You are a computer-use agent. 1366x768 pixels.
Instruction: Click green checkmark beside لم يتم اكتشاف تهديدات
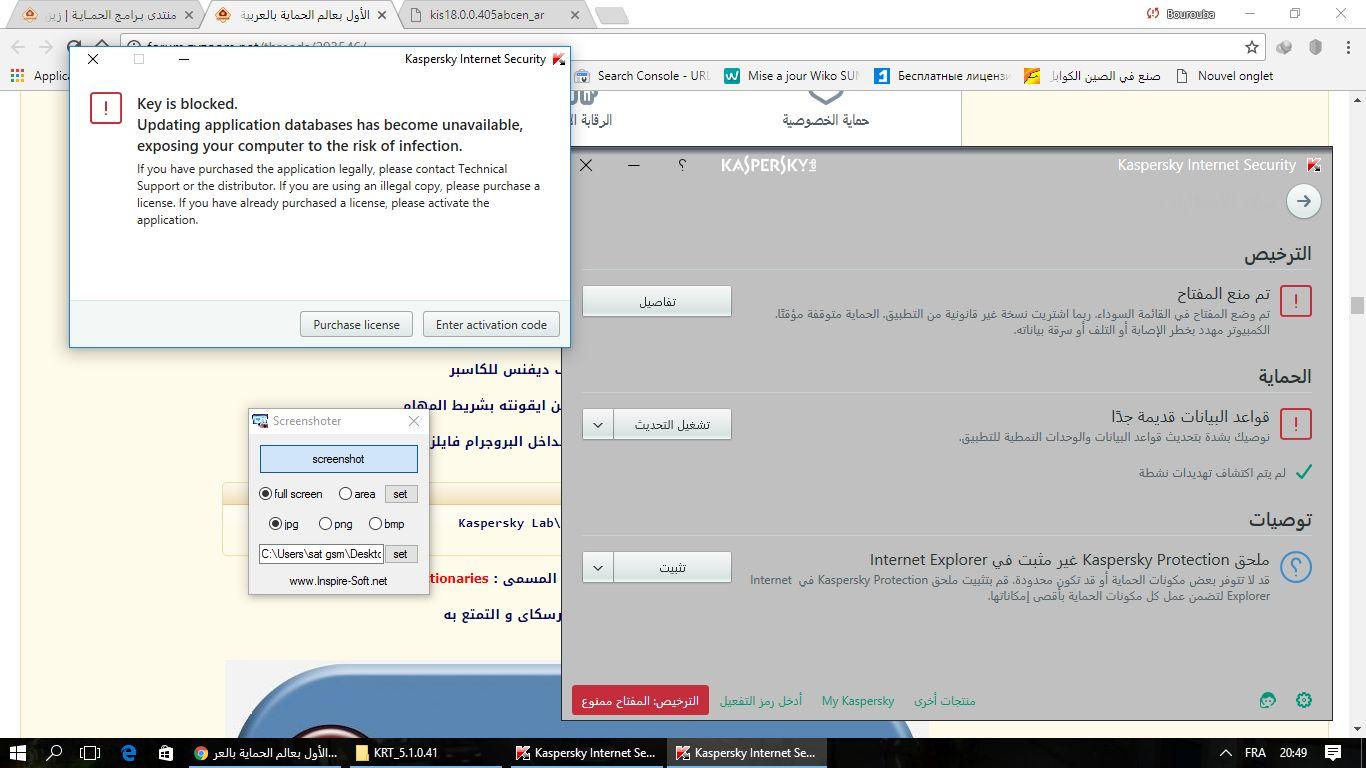[x=1303, y=471]
